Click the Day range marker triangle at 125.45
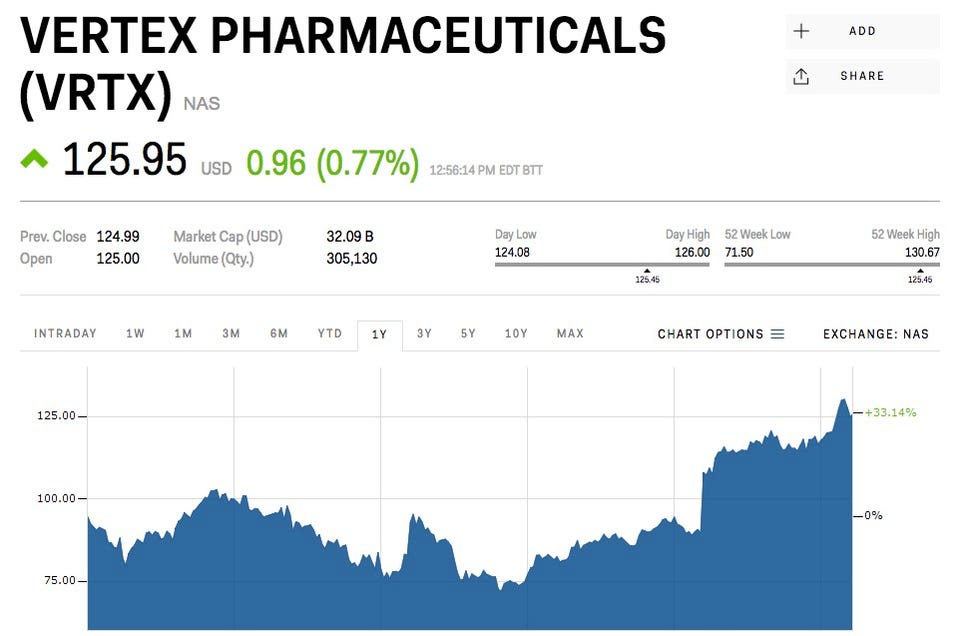Viewport: 960px width, 636px height. 647,271
